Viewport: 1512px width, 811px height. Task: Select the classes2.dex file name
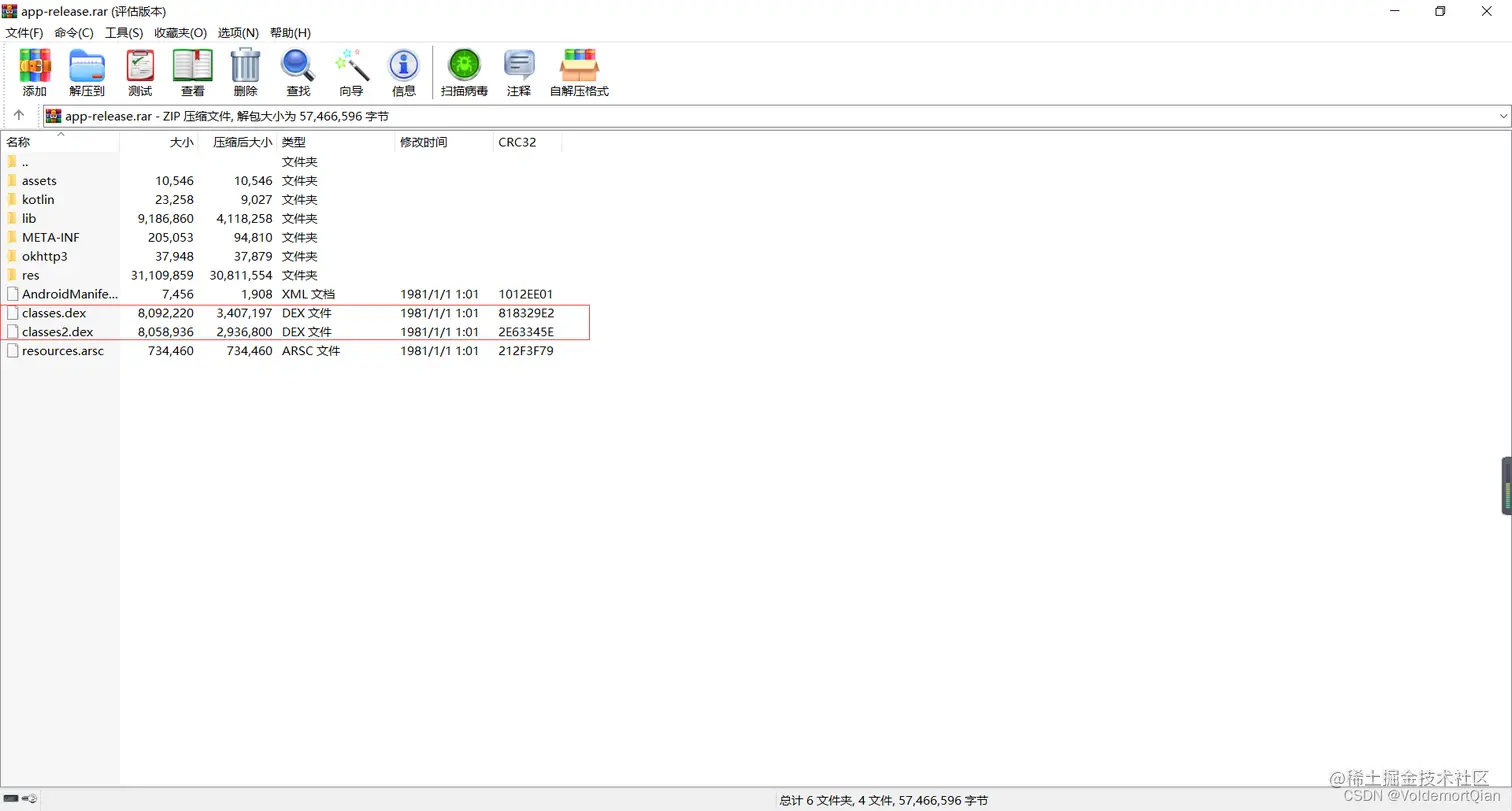click(x=58, y=332)
